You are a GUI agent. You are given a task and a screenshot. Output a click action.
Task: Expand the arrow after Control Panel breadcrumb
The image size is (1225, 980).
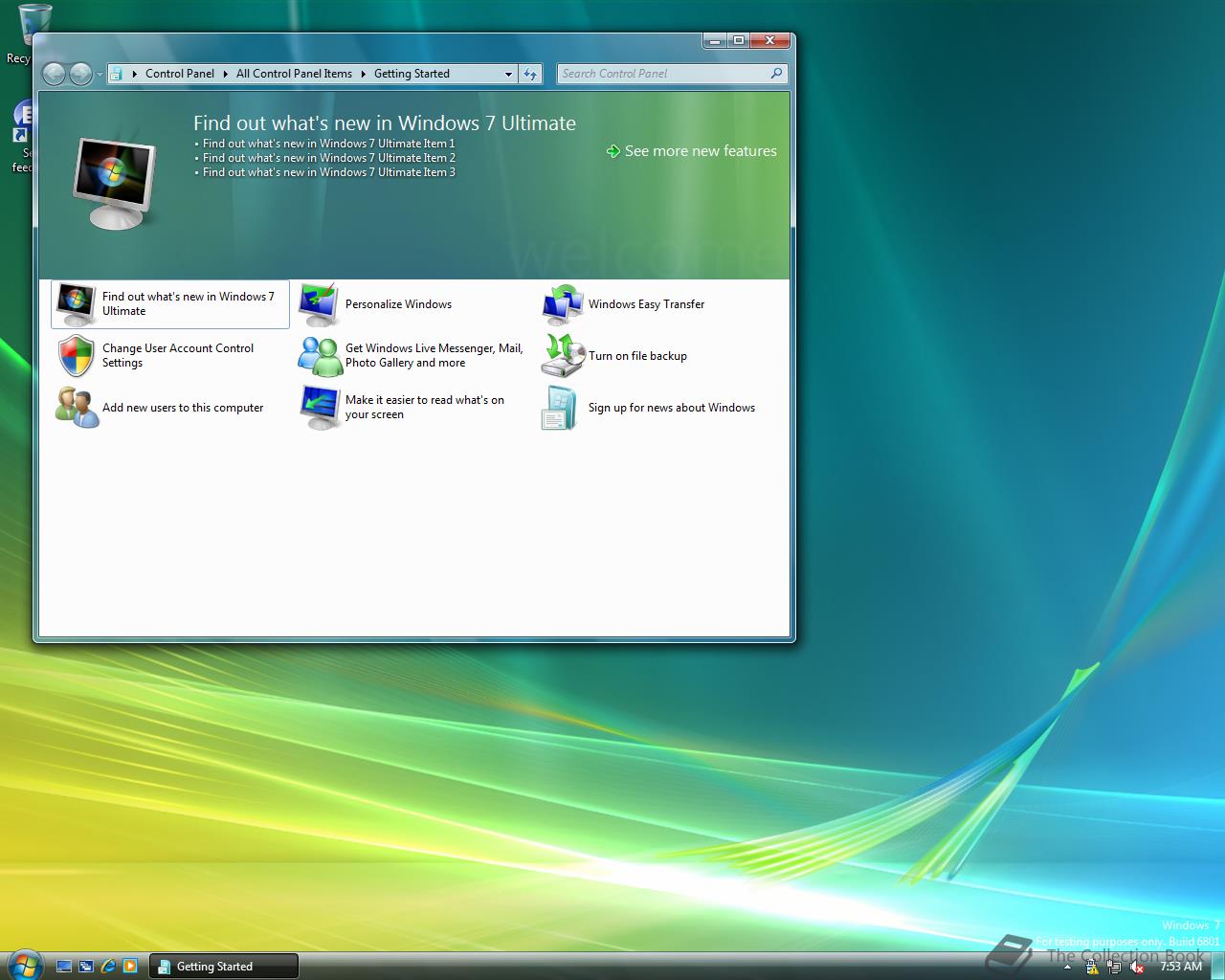(226, 74)
